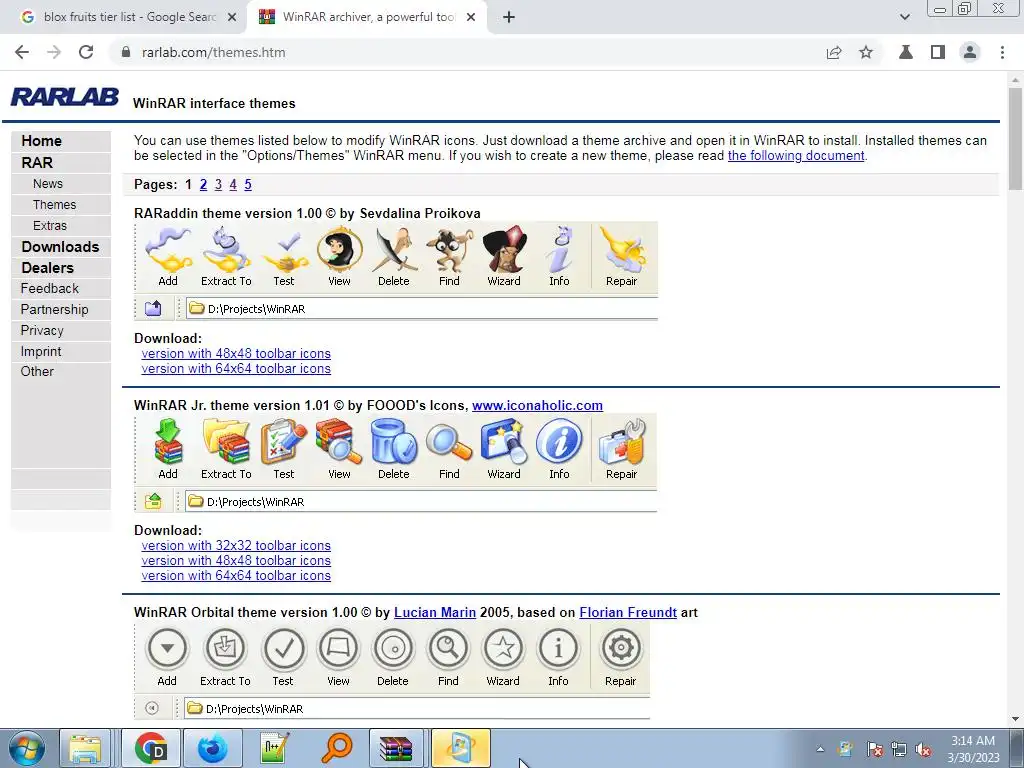This screenshot has height=768, width=1024.
Task: Click the WinRAR Jr. Wizard icon
Action: [504, 441]
